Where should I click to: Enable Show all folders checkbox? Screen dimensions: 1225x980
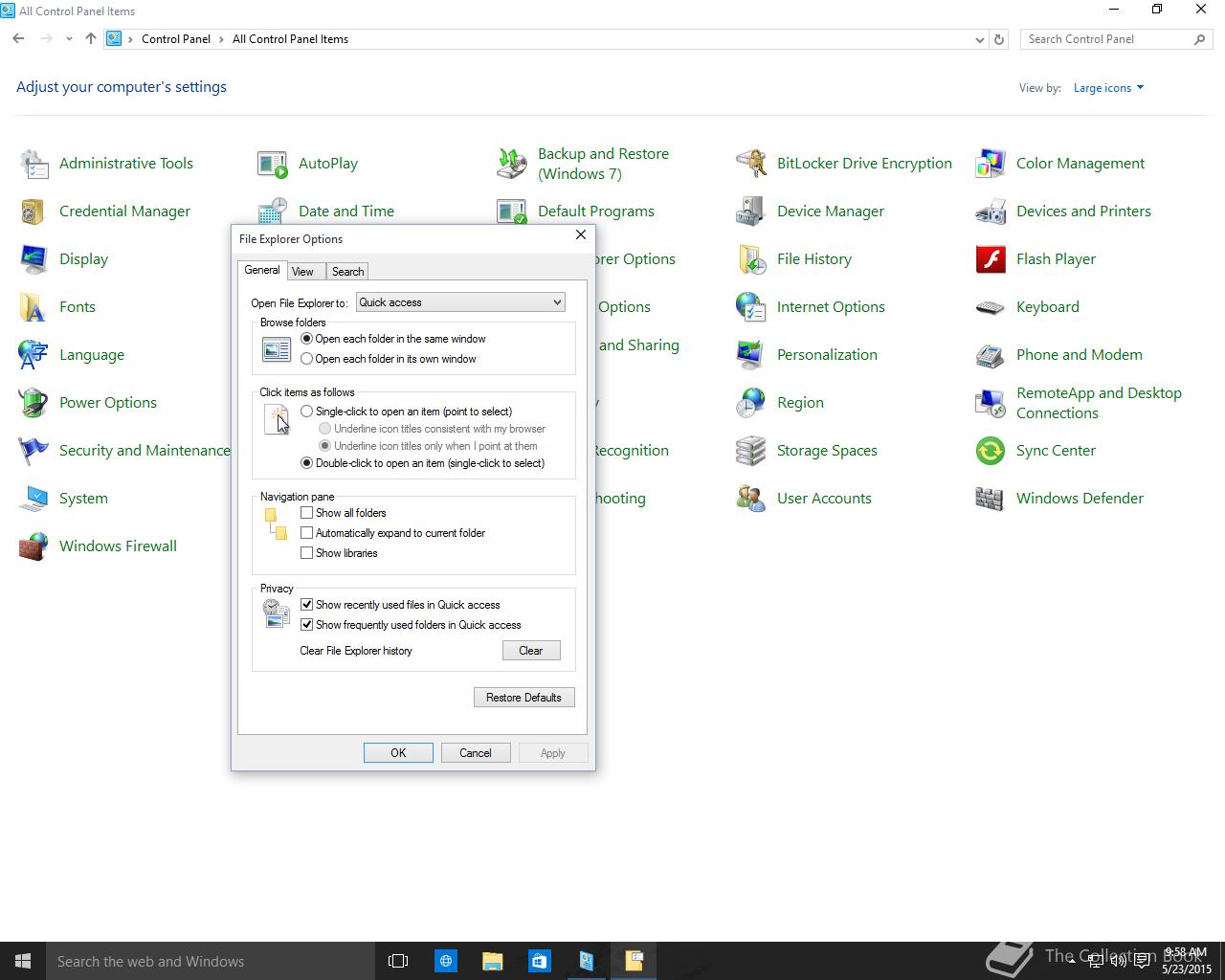(306, 513)
